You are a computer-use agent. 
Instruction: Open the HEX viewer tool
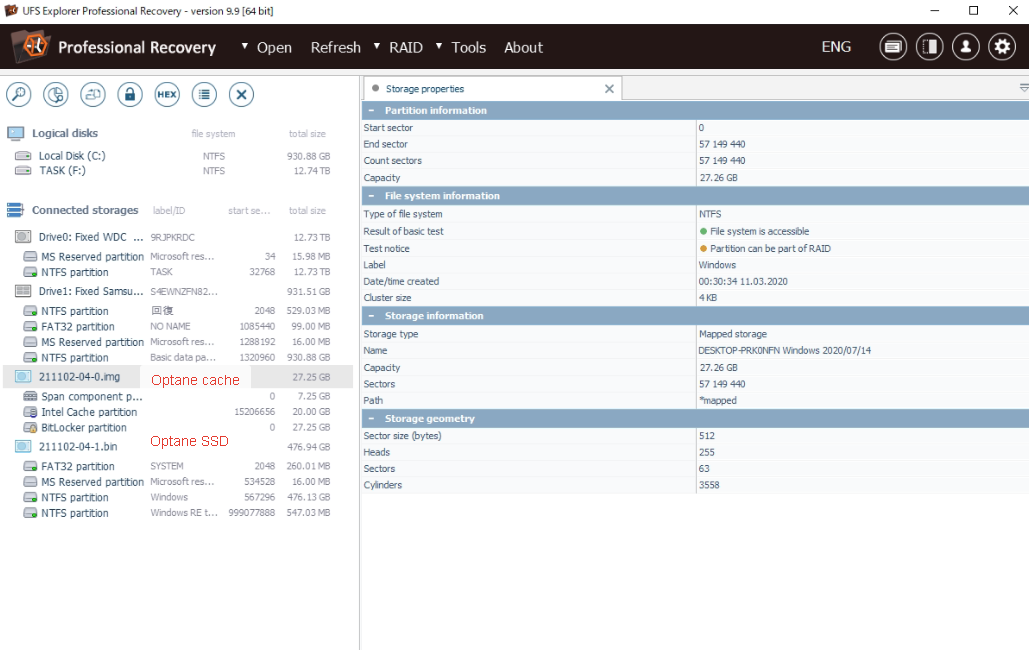coord(167,95)
